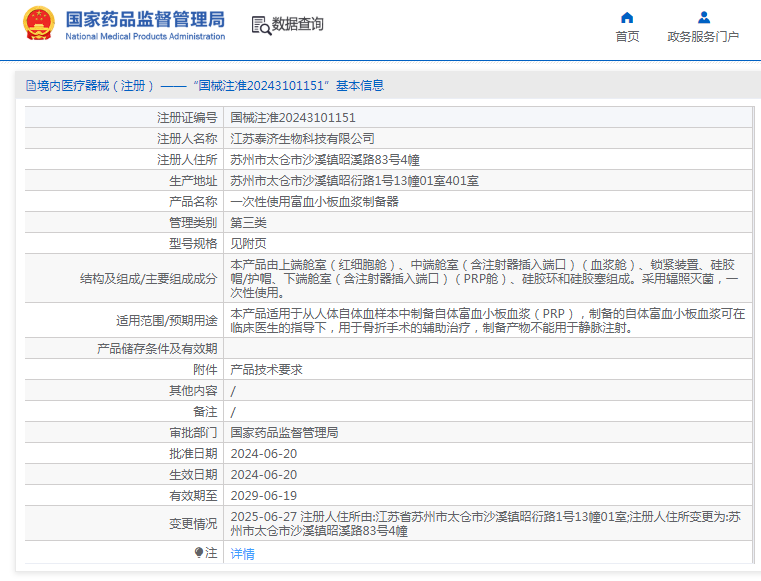Click approval date 2024-06-20 in 批准日期 row
761x581 pixels.
264,454
